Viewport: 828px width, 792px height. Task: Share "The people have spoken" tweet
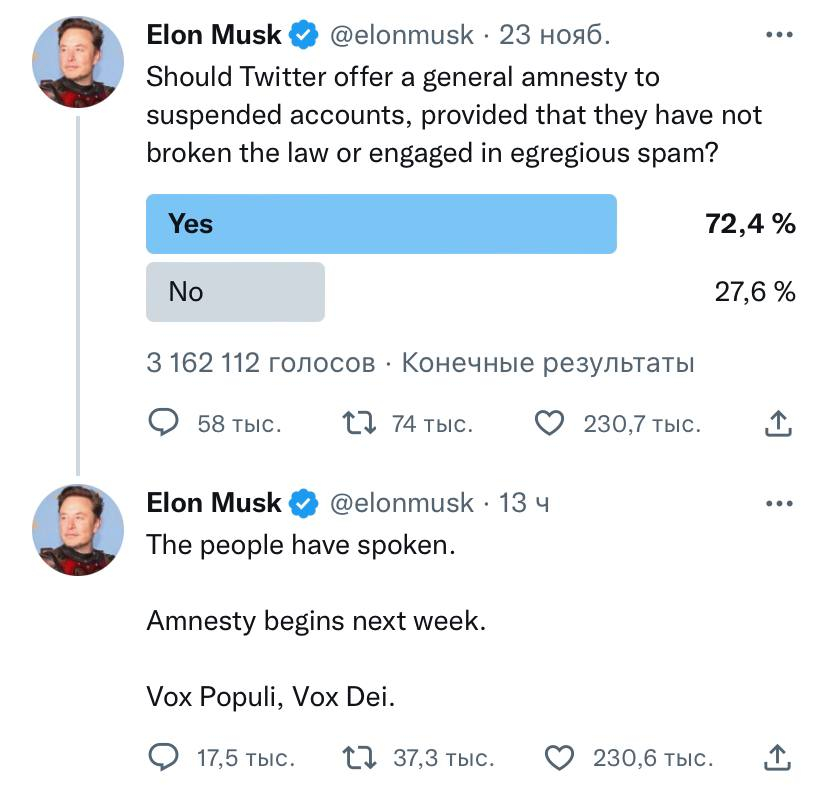point(777,758)
